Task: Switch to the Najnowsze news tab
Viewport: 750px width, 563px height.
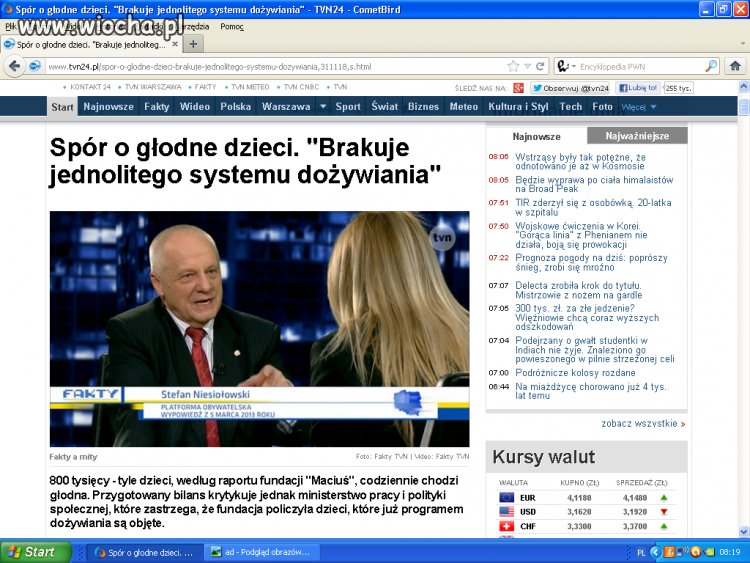Action: coord(536,137)
